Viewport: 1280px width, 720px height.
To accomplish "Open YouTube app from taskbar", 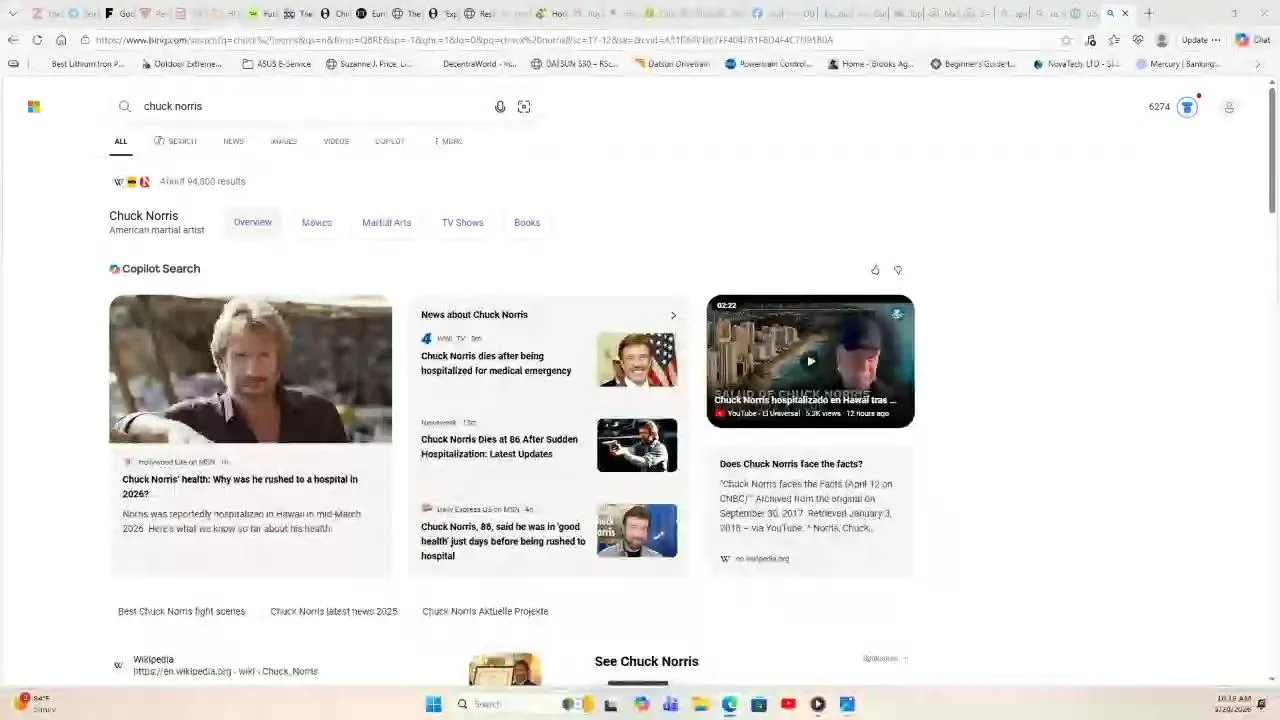I will coord(788,704).
